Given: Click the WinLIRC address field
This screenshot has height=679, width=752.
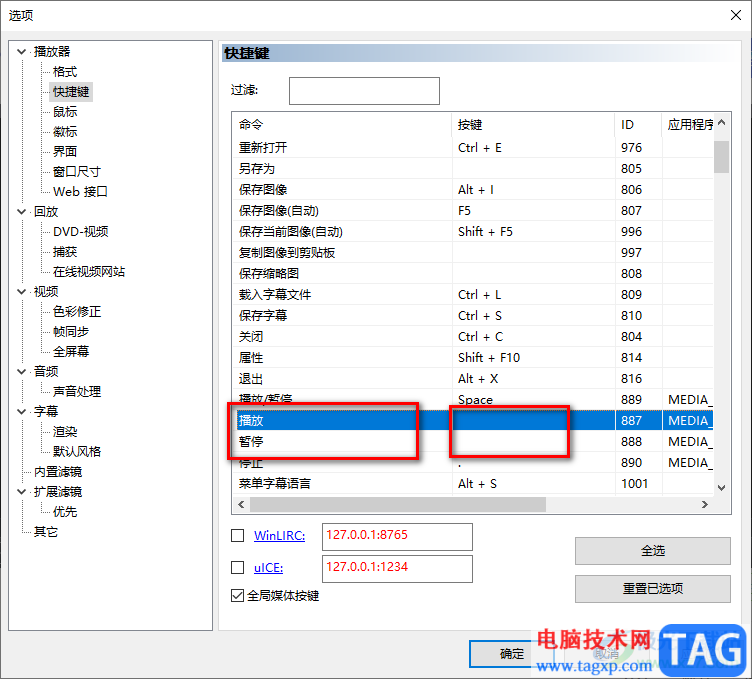Looking at the screenshot, I should pyautogui.click(x=397, y=537).
